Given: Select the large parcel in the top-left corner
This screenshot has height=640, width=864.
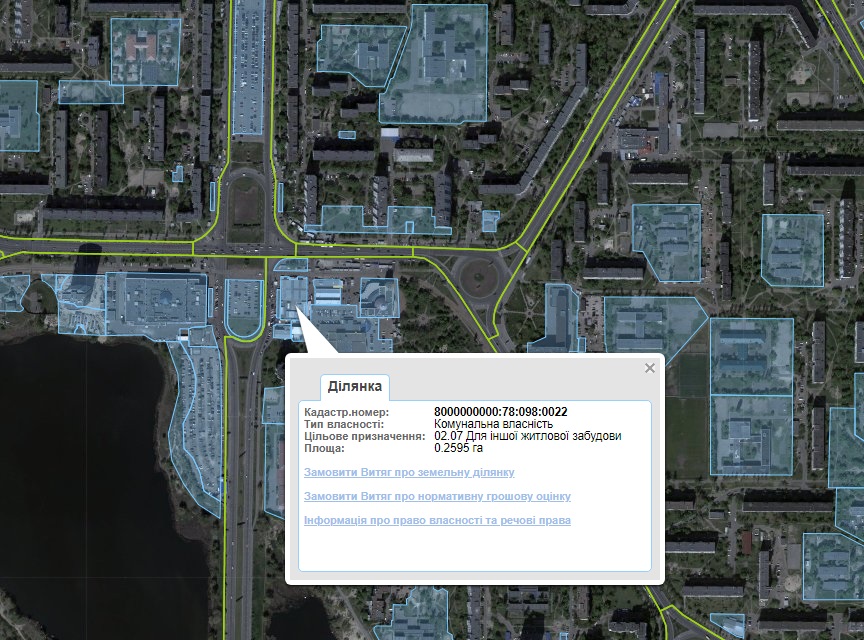Looking at the screenshot, I should (143, 50).
